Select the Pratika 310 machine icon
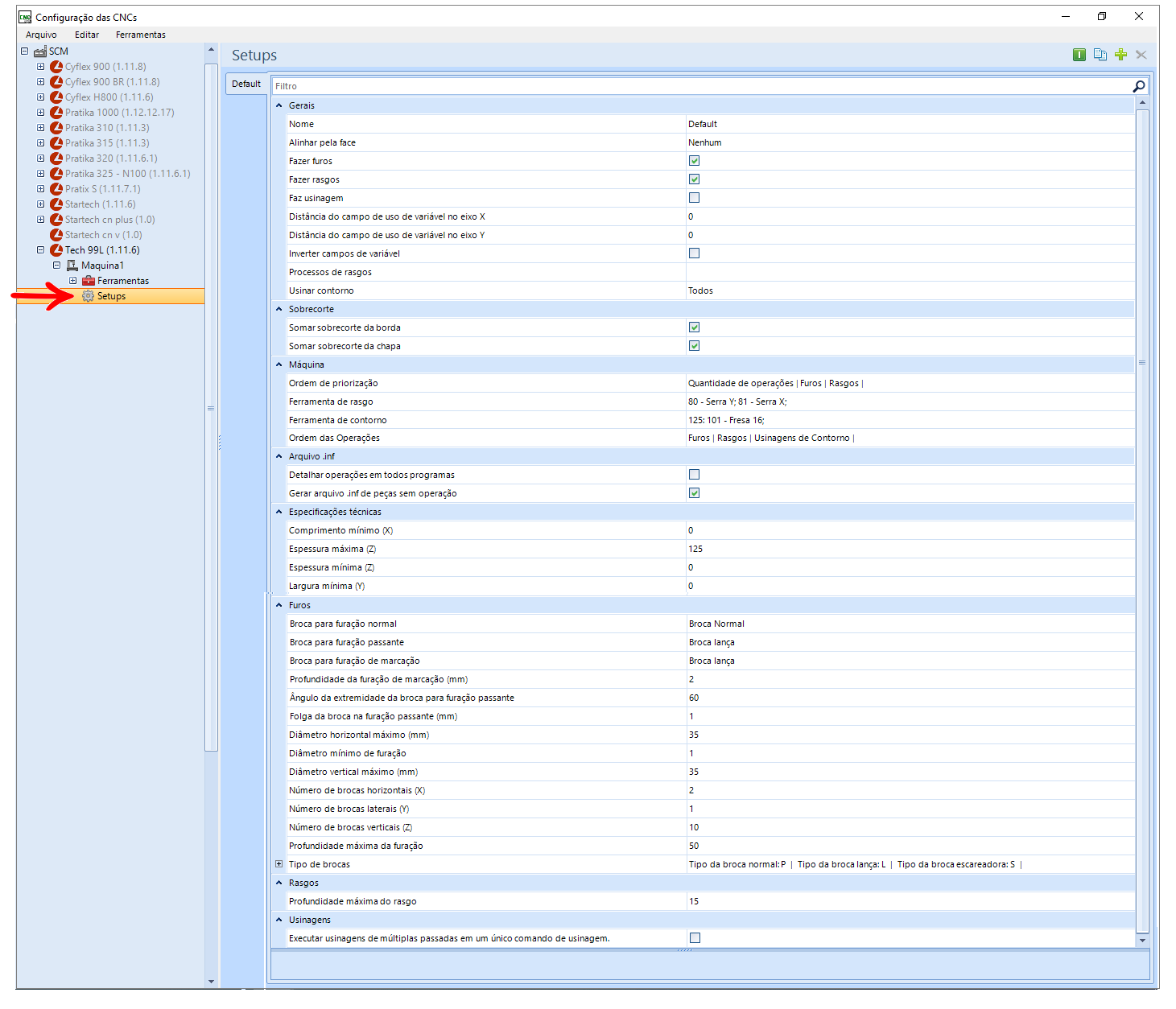Image resolution: width=1176 pixels, height=1009 pixels. [56, 128]
